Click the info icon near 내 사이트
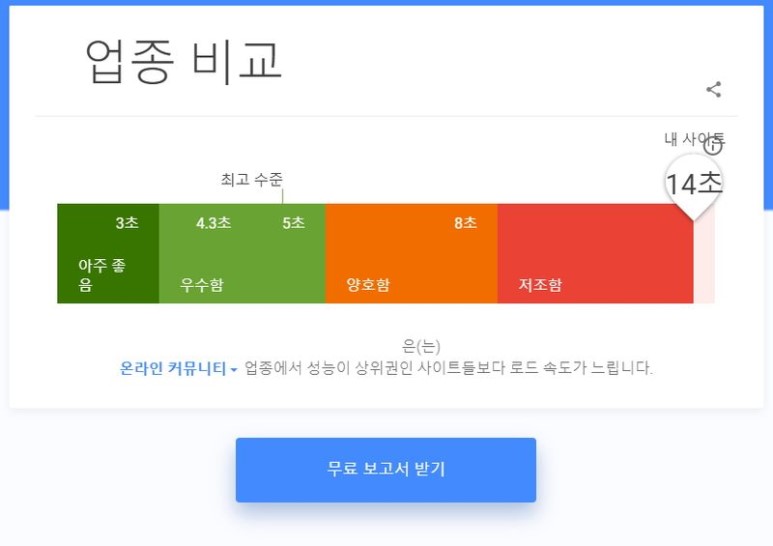This screenshot has width=773, height=546. click(x=713, y=146)
